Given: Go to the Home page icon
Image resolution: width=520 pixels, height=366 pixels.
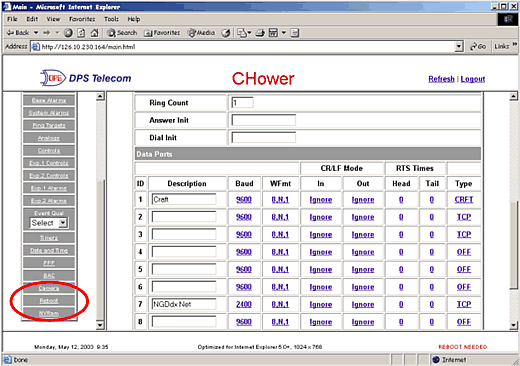Looking at the screenshot, I should [x=95, y=33].
